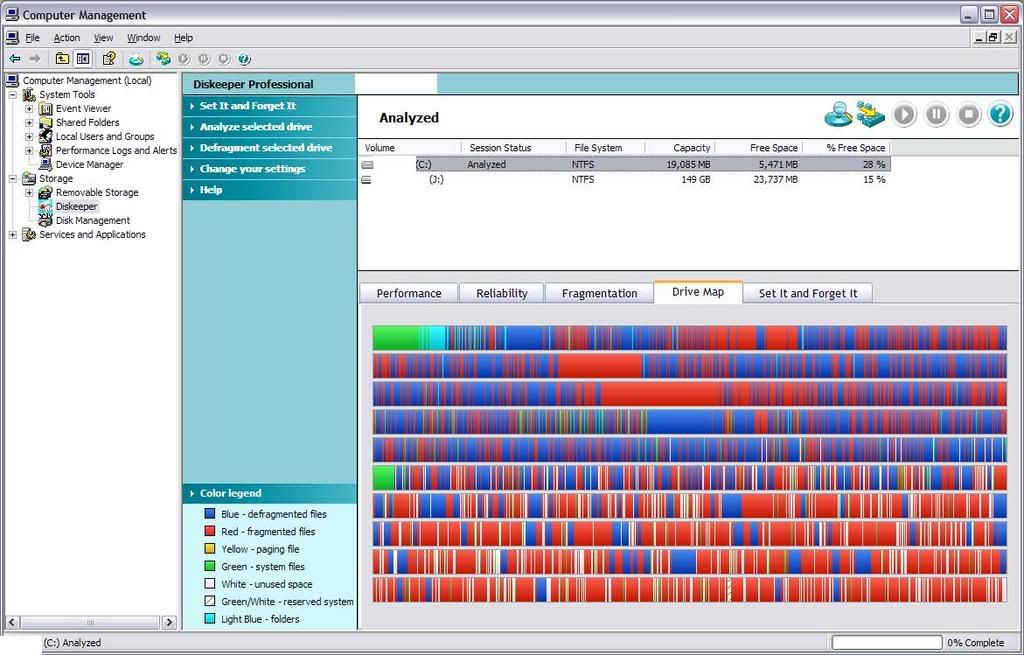Click the large Defragment icon with yellow arrow

coord(871,114)
